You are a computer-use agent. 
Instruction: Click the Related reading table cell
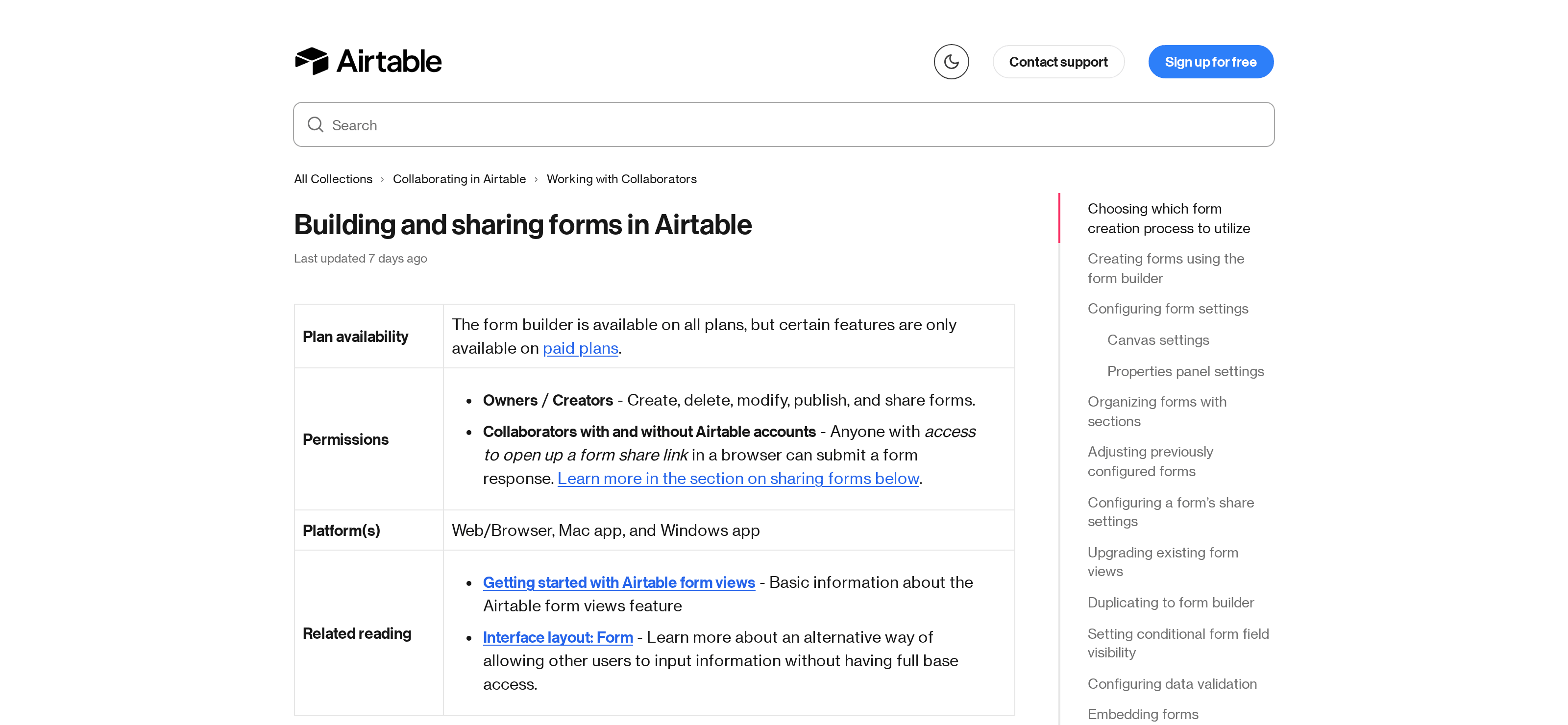(x=369, y=633)
